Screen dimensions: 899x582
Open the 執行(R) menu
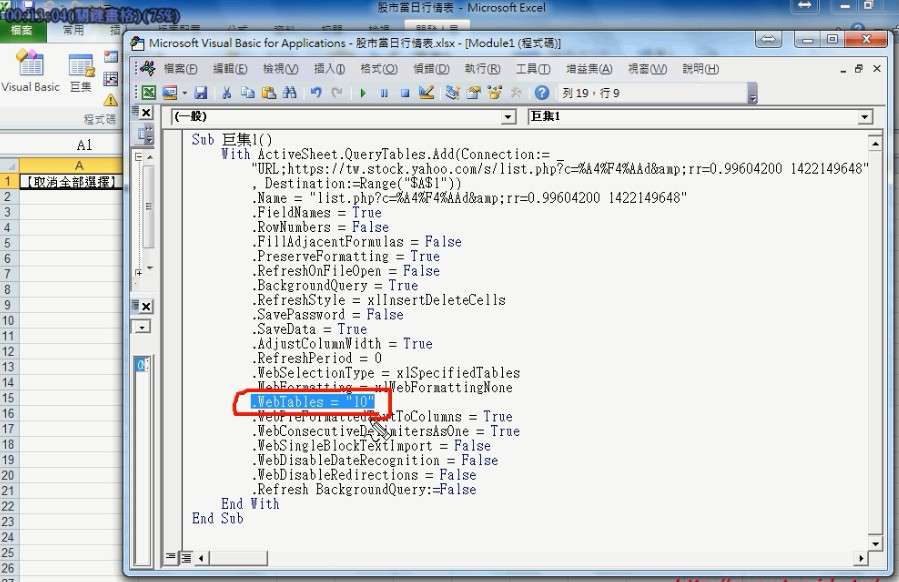[482, 69]
